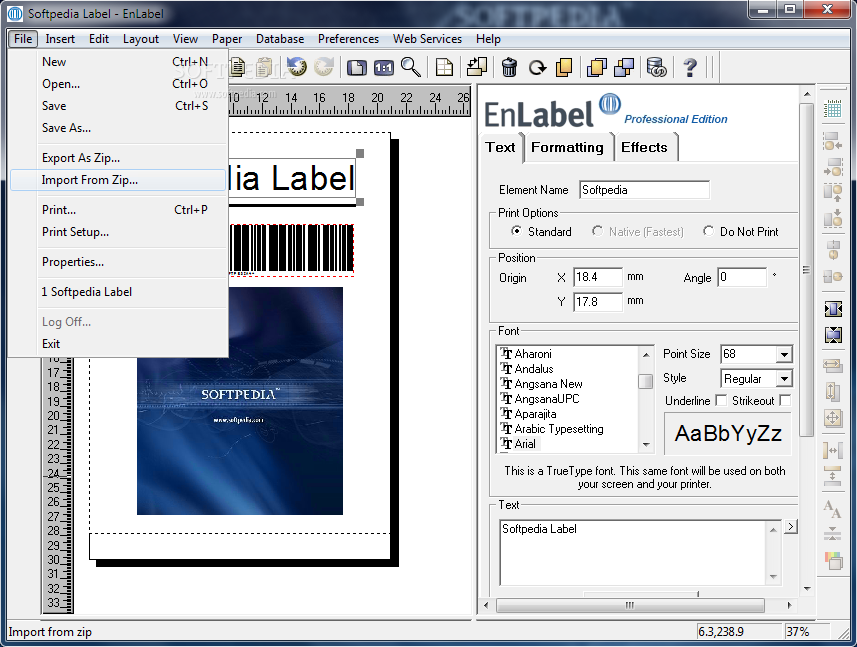This screenshot has width=857, height=647.
Task: Click the barcode element on the label
Action: [x=291, y=248]
